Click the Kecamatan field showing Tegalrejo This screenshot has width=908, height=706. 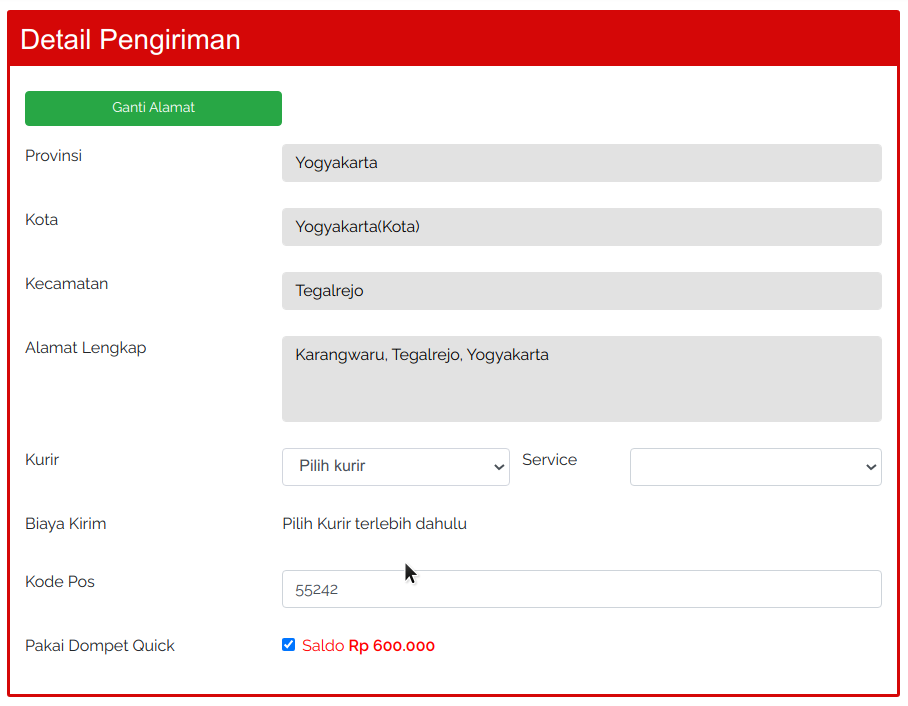click(580, 291)
